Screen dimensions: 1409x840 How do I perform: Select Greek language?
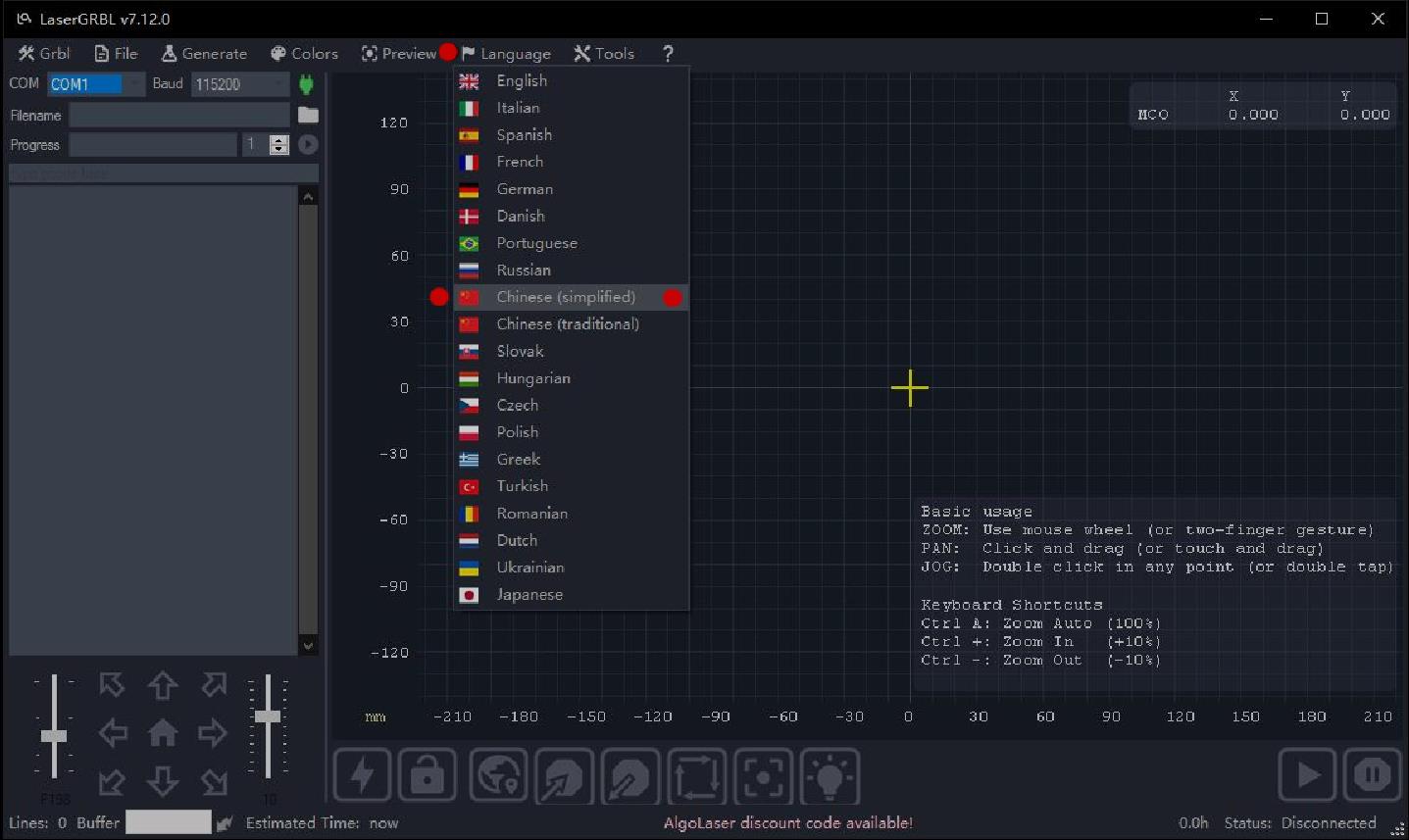pos(571,460)
